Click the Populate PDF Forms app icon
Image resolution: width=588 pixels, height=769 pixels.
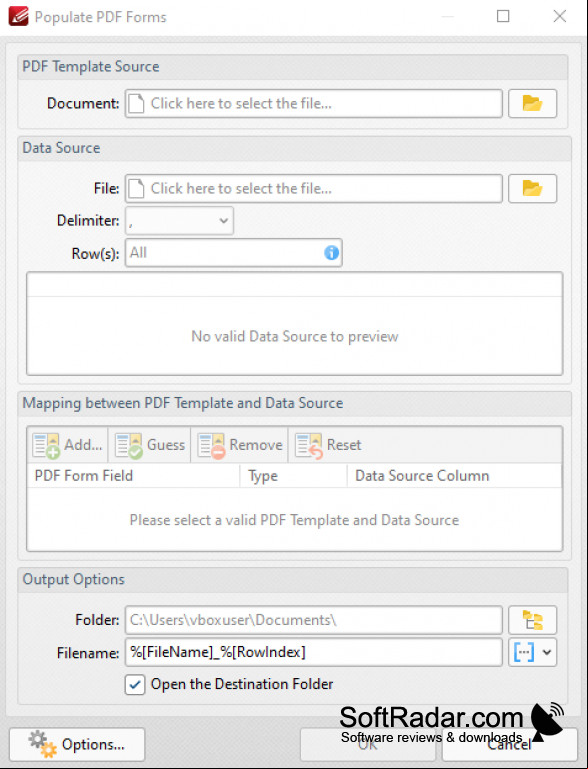18,16
